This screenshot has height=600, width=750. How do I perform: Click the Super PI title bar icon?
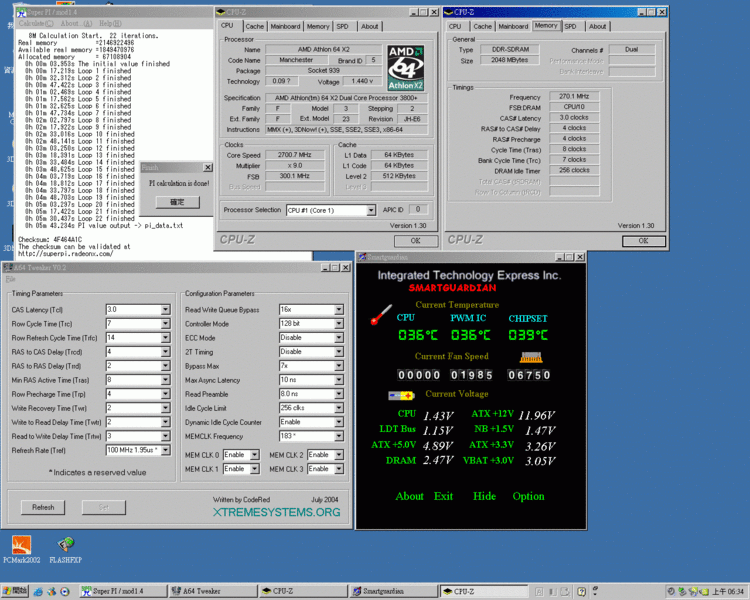pyautogui.click(x=22, y=12)
